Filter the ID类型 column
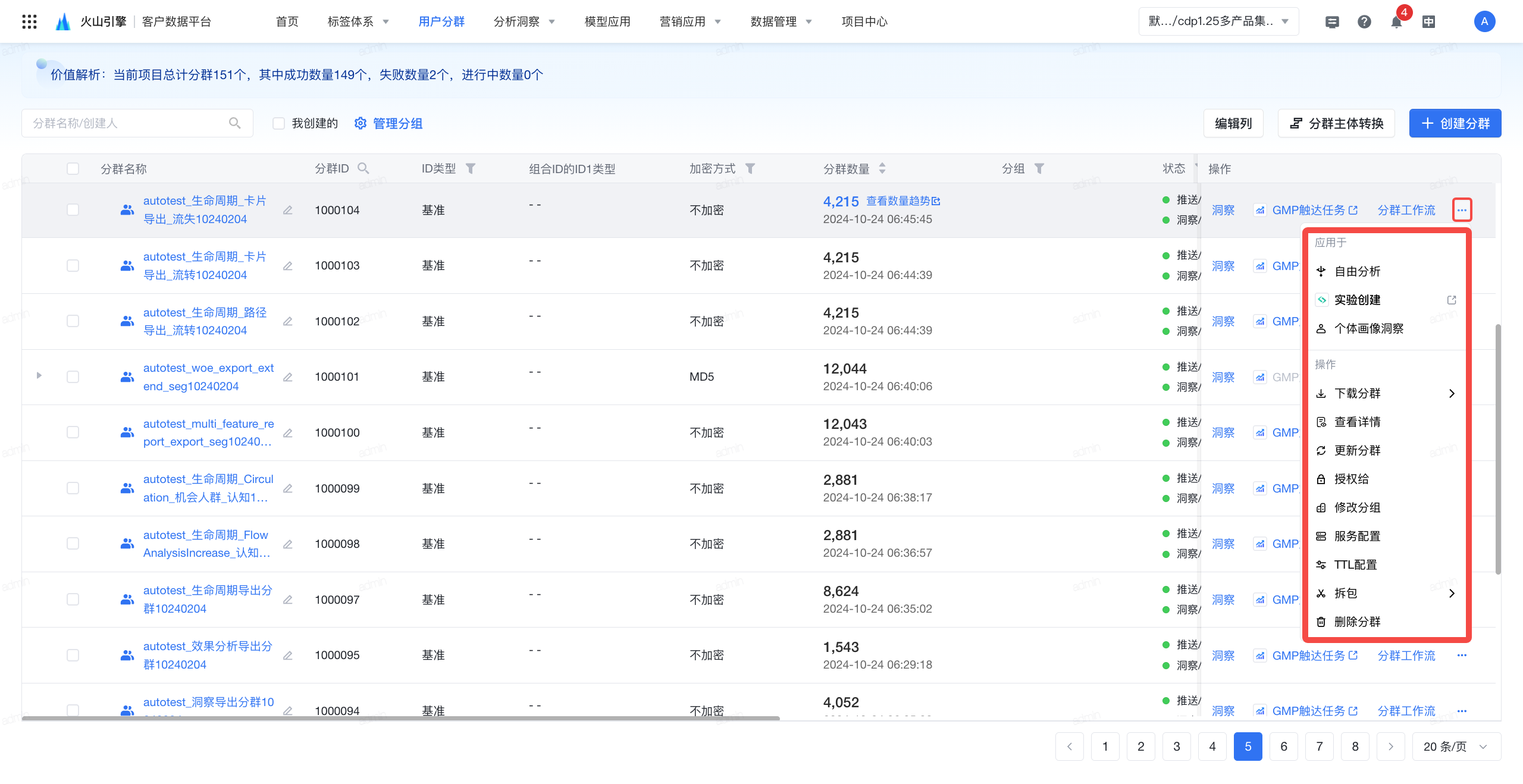The image size is (1523, 784). [x=470, y=168]
